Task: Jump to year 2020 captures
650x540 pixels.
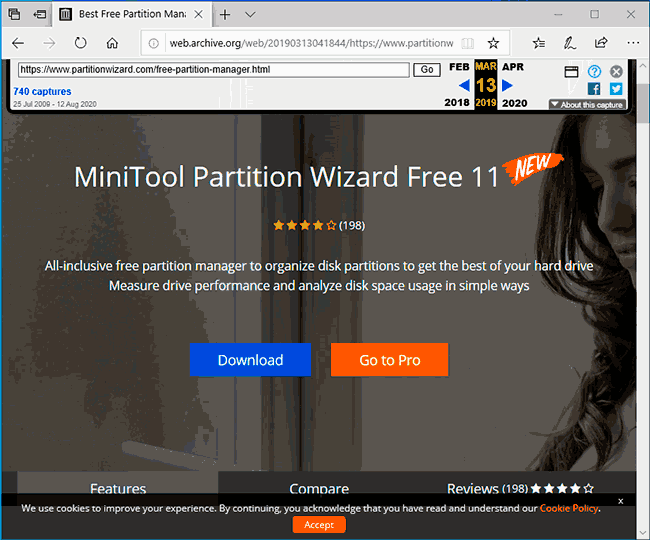Action: click(x=514, y=103)
